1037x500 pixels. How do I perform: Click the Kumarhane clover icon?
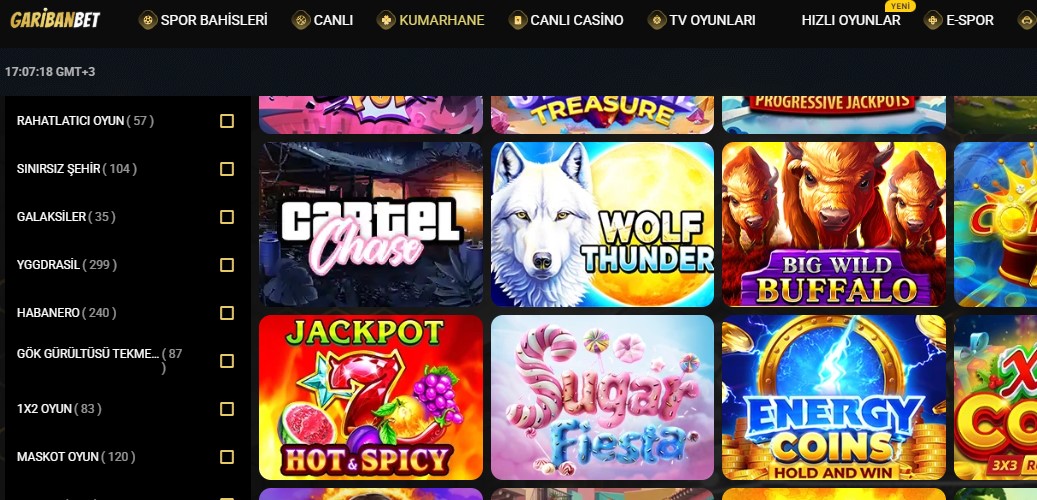coord(386,20)
